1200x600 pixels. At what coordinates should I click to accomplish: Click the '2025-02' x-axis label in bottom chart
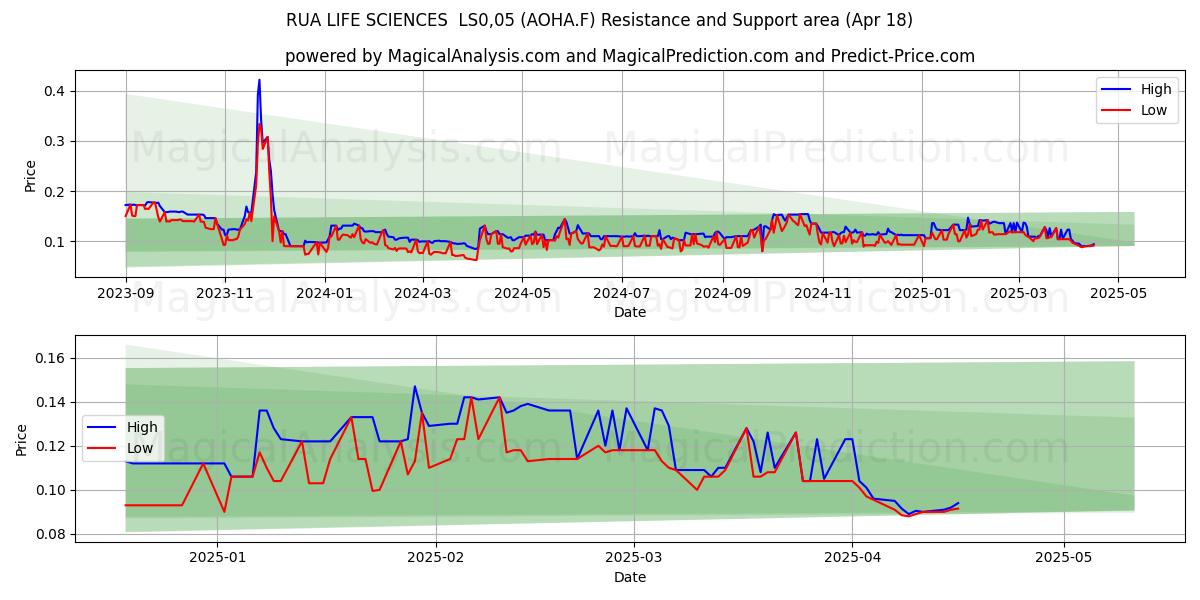(x=437, y=558)
